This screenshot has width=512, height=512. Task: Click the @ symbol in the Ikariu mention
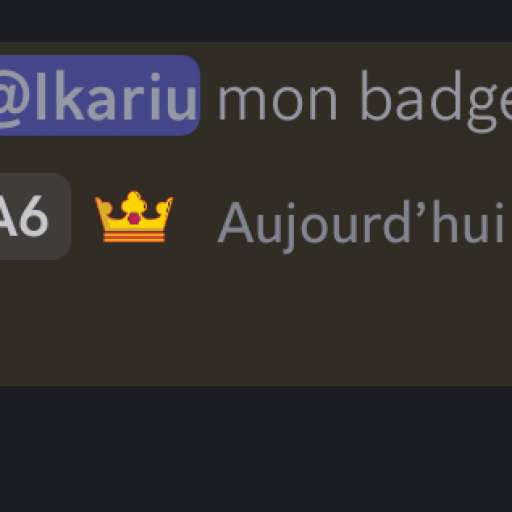coord(12,98)
